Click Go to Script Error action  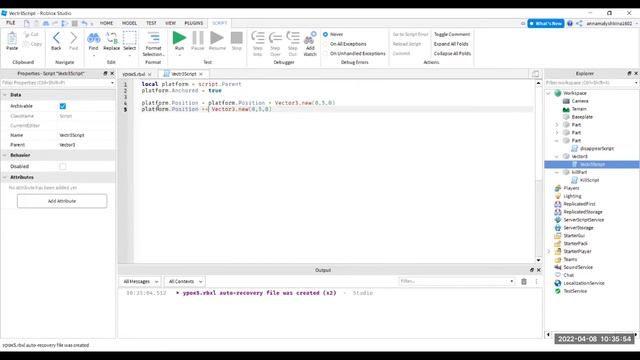410,34
